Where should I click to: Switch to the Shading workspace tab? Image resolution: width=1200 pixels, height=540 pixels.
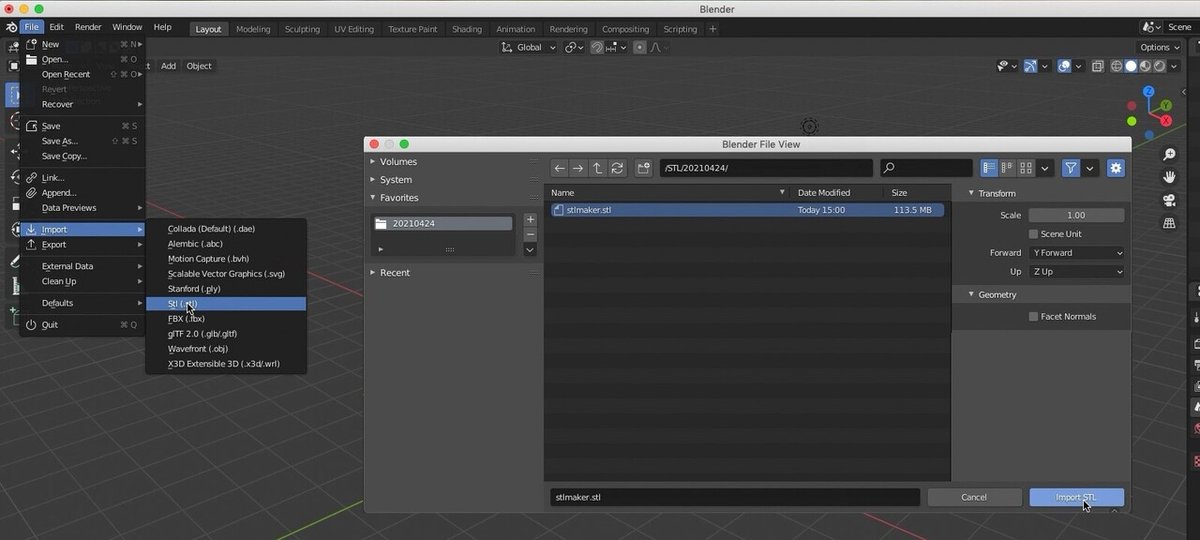(466, 29)
